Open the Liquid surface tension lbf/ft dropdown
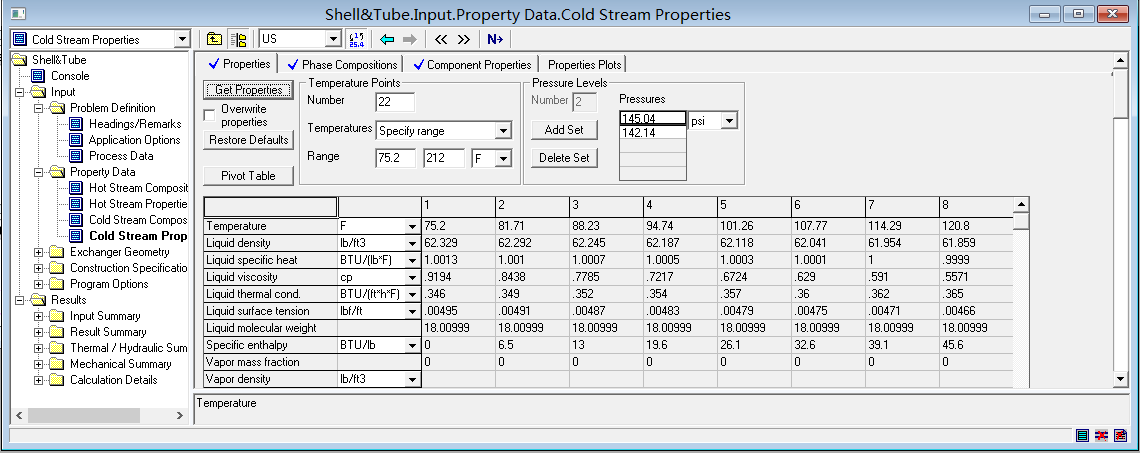Screen dimensions: 1140x453 pyautogui.click(x=413, y=311)
